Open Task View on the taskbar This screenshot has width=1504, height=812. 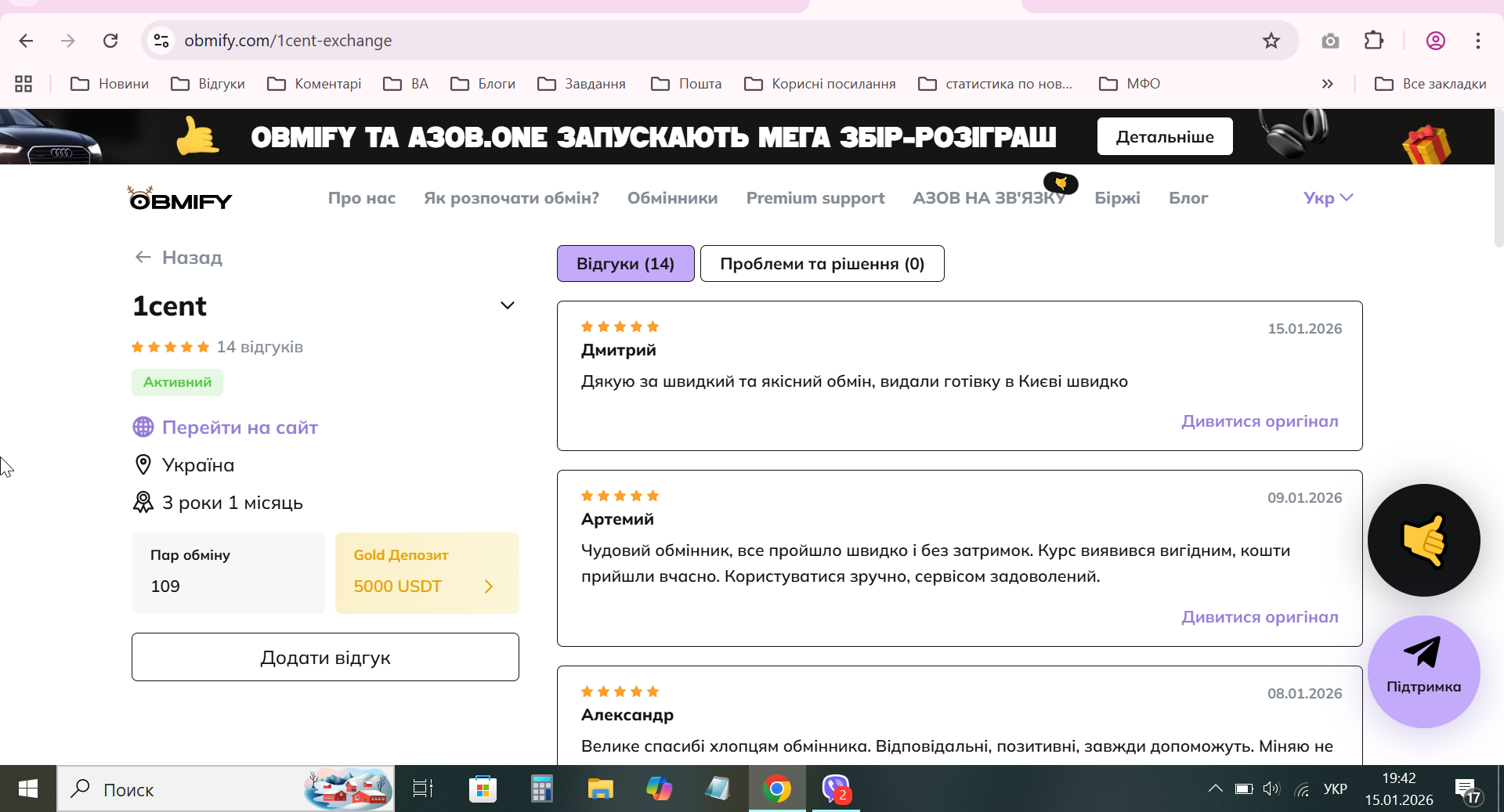tap(423, 789)
